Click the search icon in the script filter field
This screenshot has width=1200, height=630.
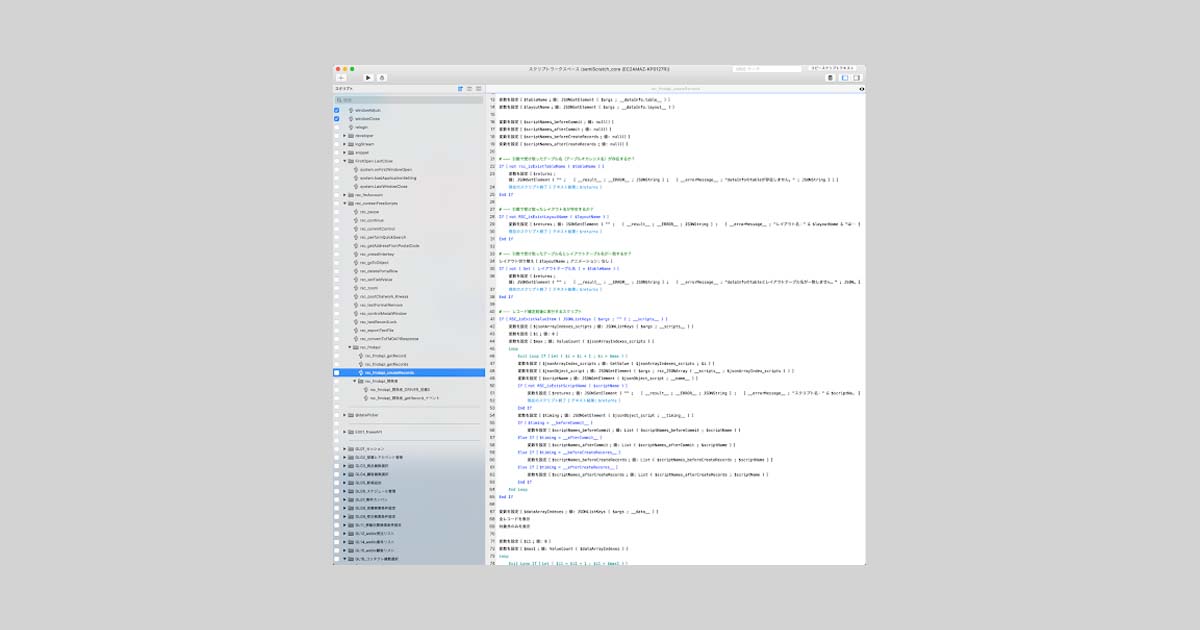pyautogui.click(x=339, y=99)
